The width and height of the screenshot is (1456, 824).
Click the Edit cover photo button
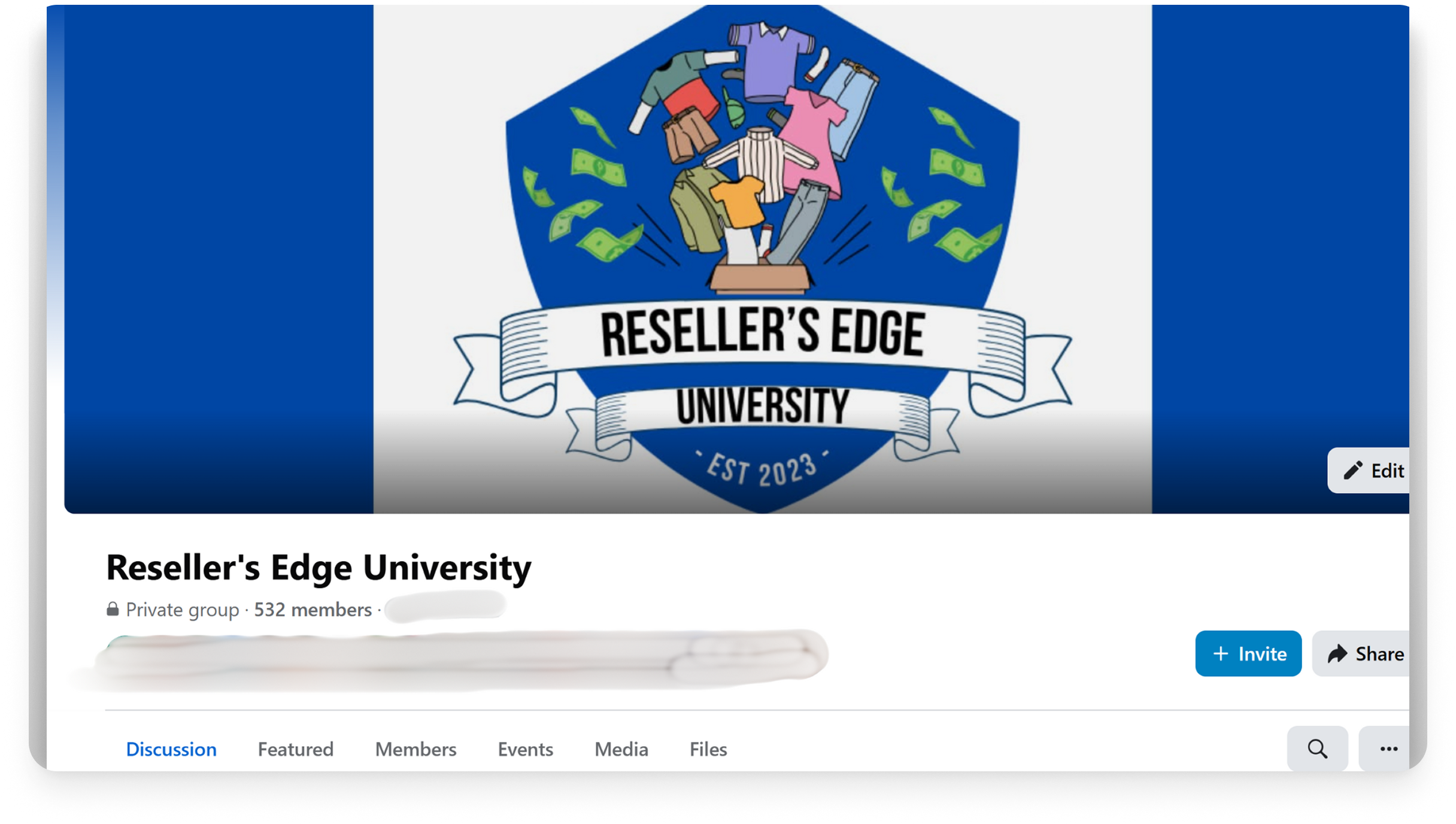click(1369, 471)
